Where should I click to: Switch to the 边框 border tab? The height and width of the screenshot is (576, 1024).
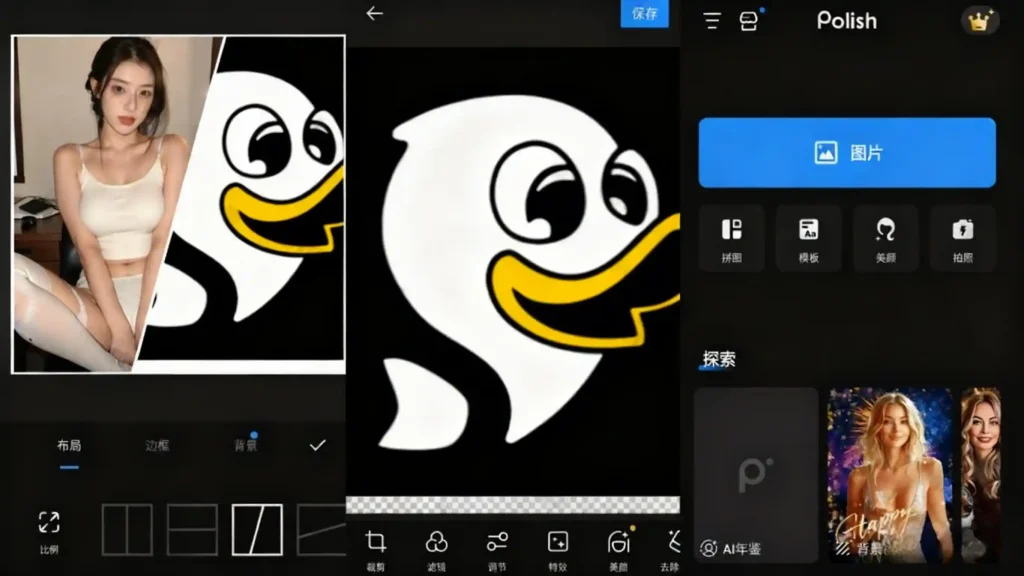pyautogui.click(x=157, y=446)
